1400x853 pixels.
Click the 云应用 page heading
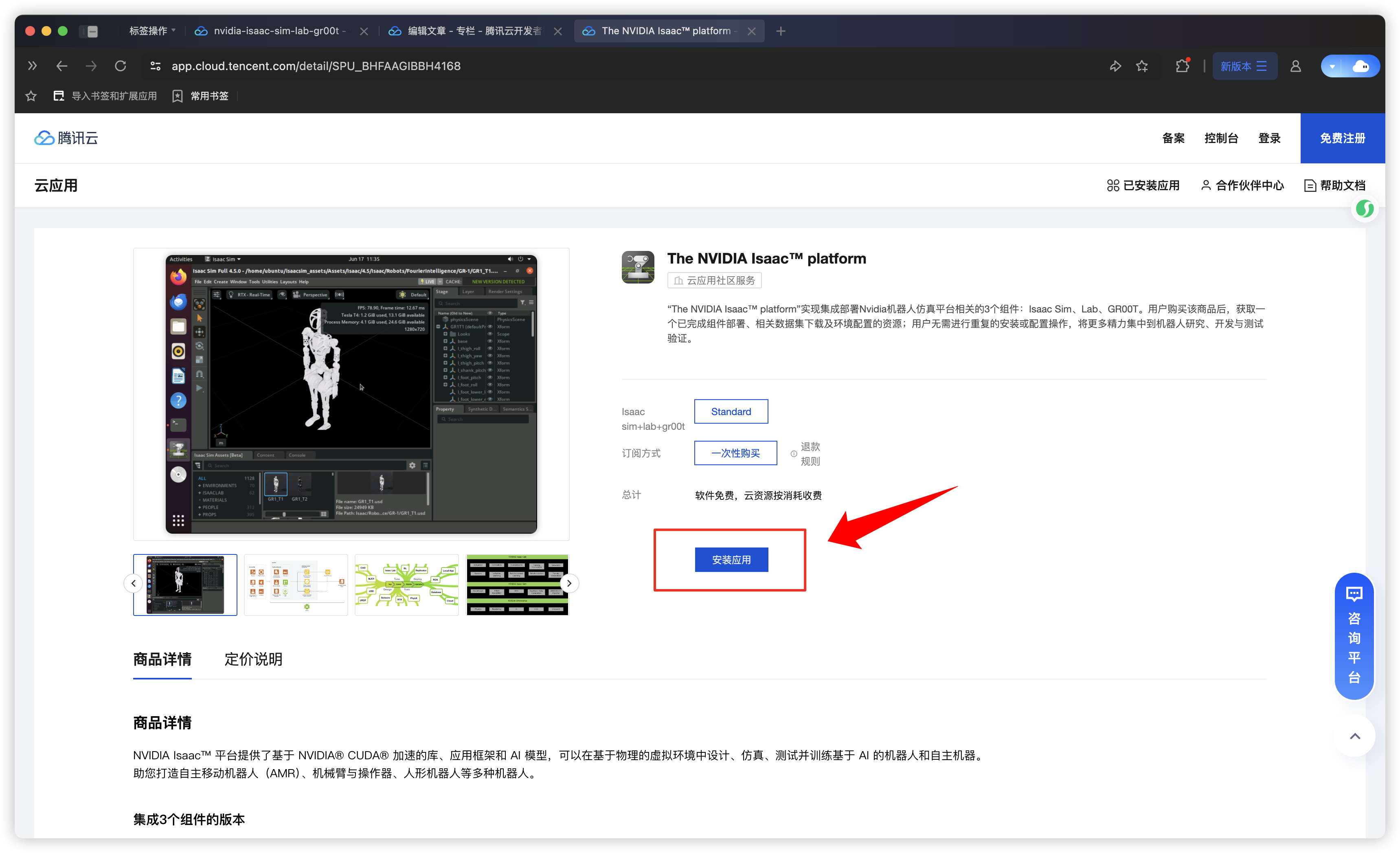[x=56, y=185]
